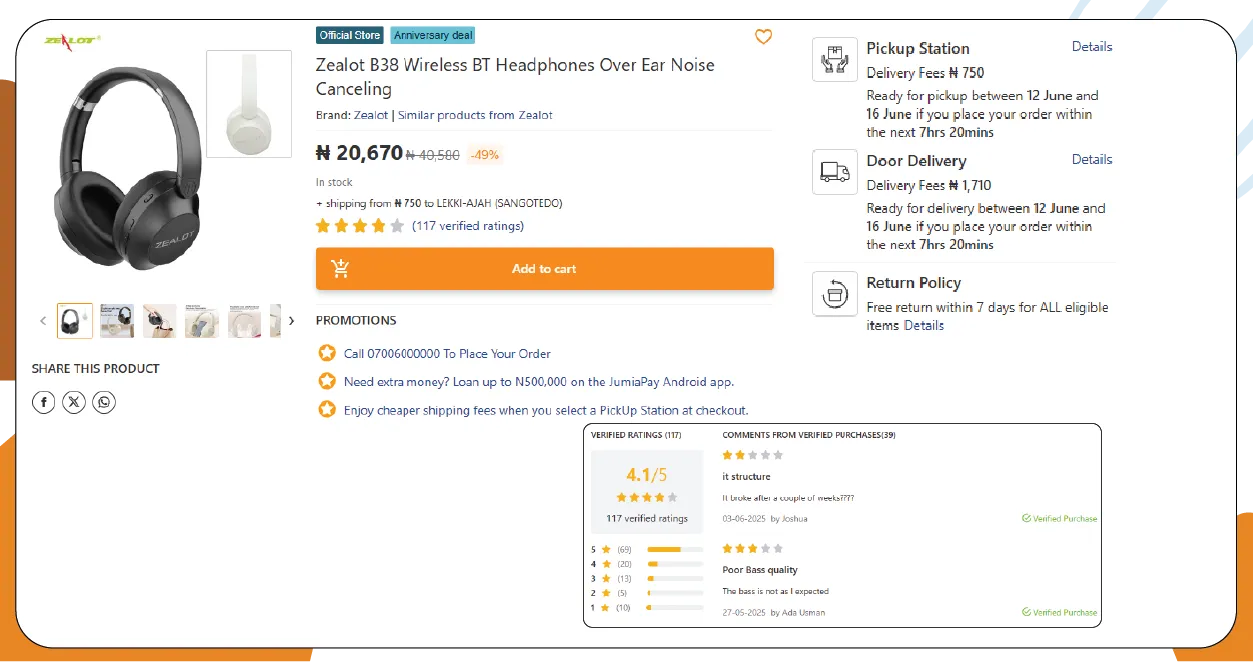Open Details under Return Policy

pyautogui.click(x=923, y=325)
